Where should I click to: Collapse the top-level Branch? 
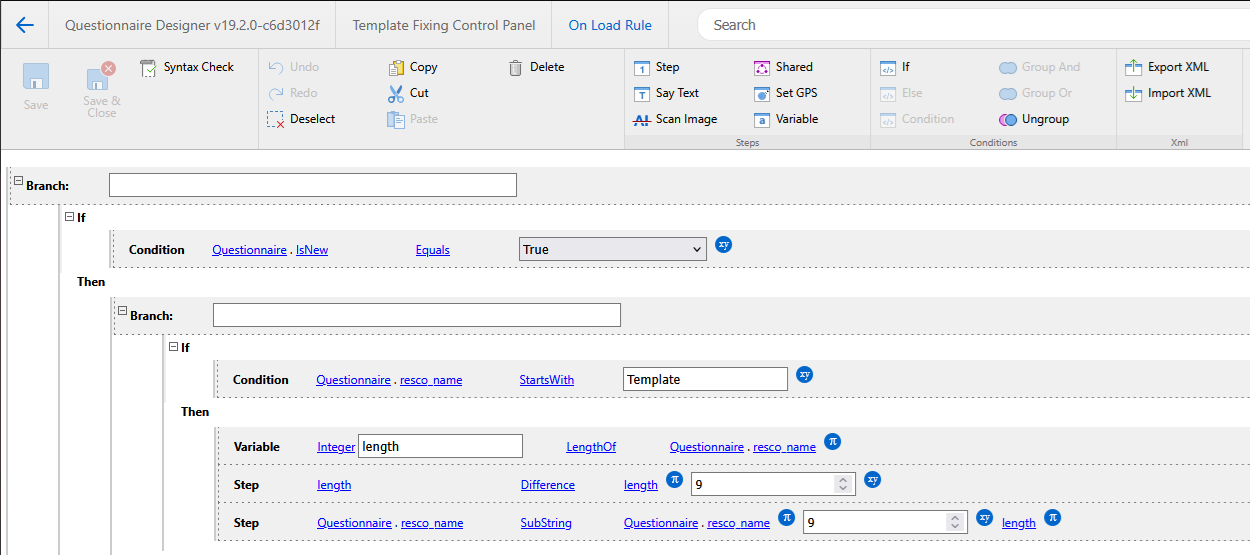click(18, 180)
